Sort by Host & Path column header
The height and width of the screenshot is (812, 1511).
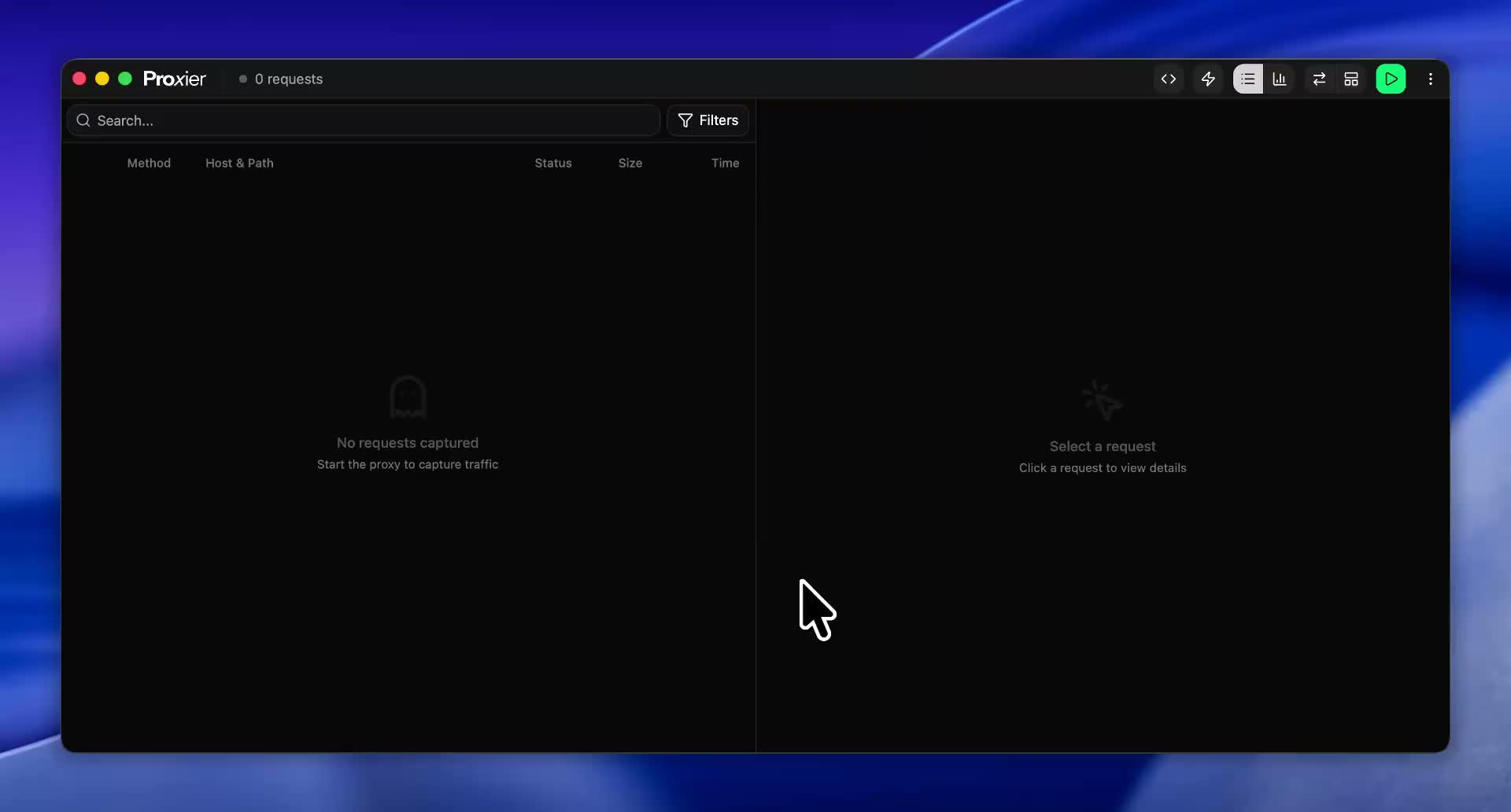coord(239,163)
